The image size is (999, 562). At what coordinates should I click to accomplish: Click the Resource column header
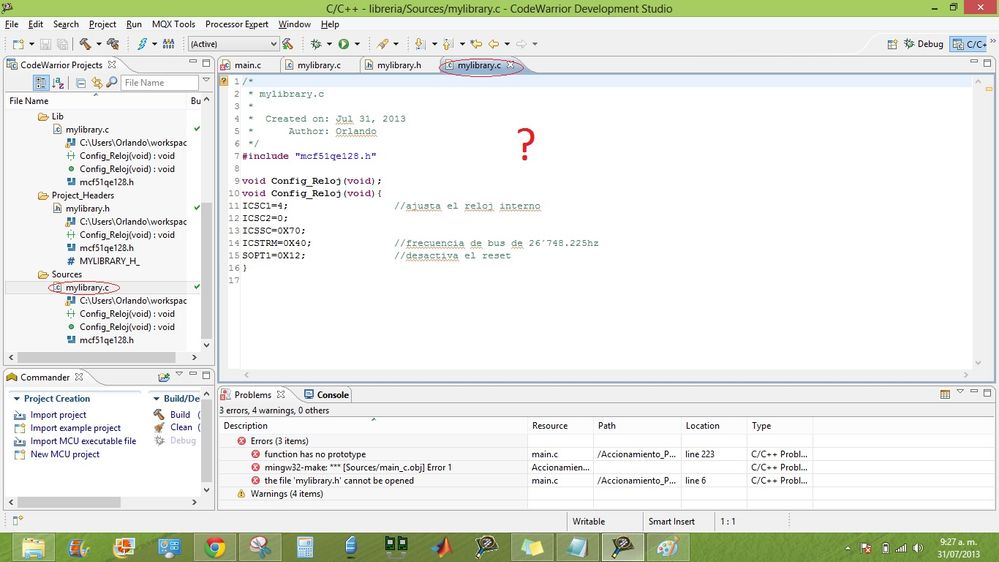pos(550,426)
